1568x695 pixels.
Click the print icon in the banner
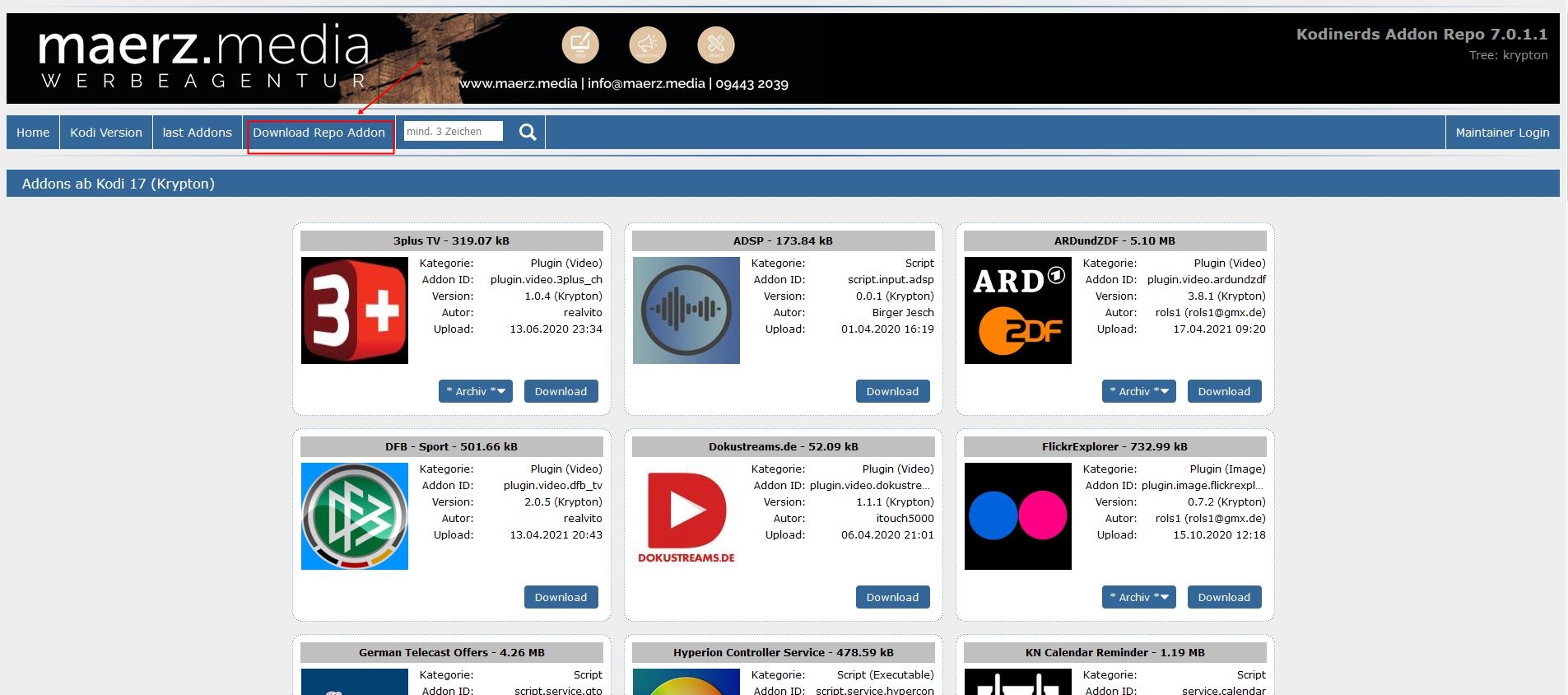(716, 44)
